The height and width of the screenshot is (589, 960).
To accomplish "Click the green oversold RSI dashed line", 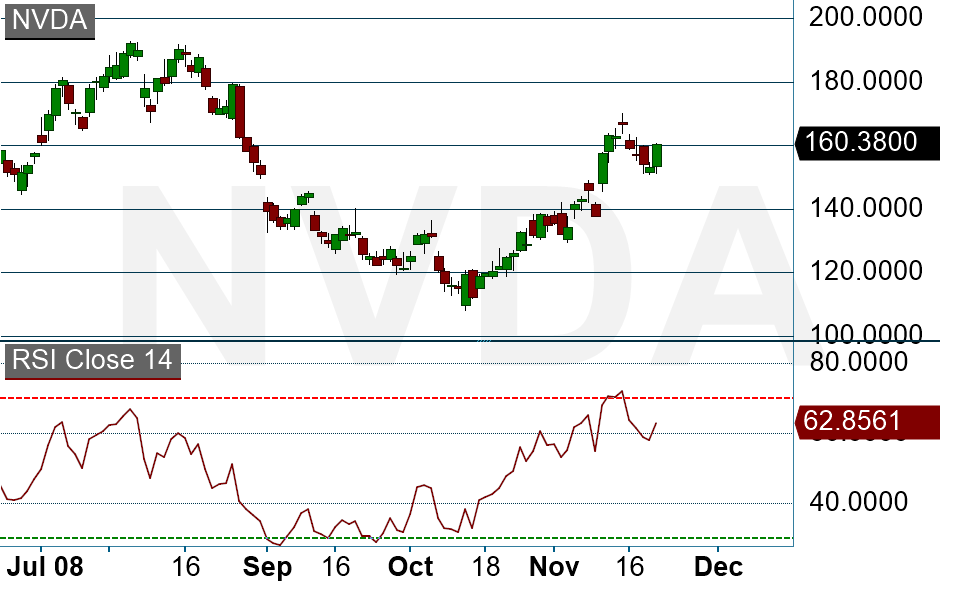I will (x=397, y=538).
